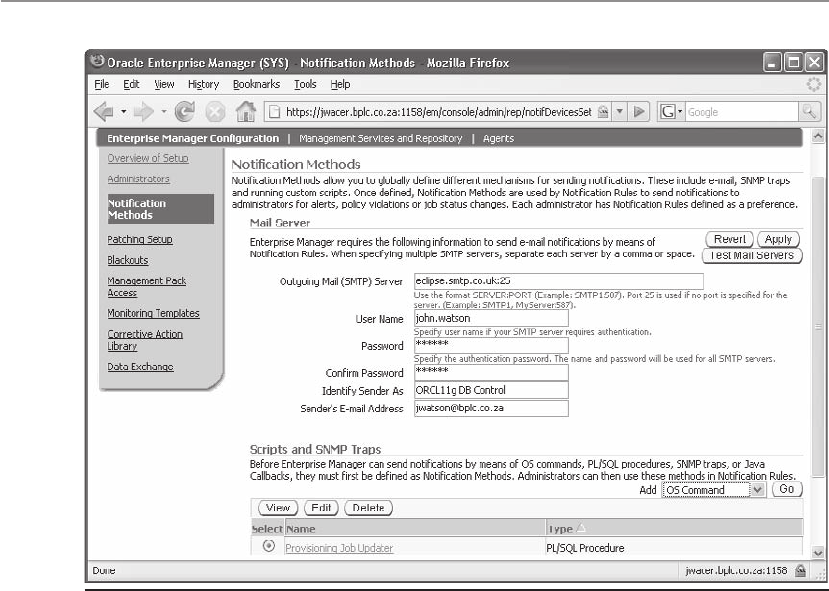The image size is (829, 591).
Task: Click the lock icon in the address bar
Action: pos(603,112)
